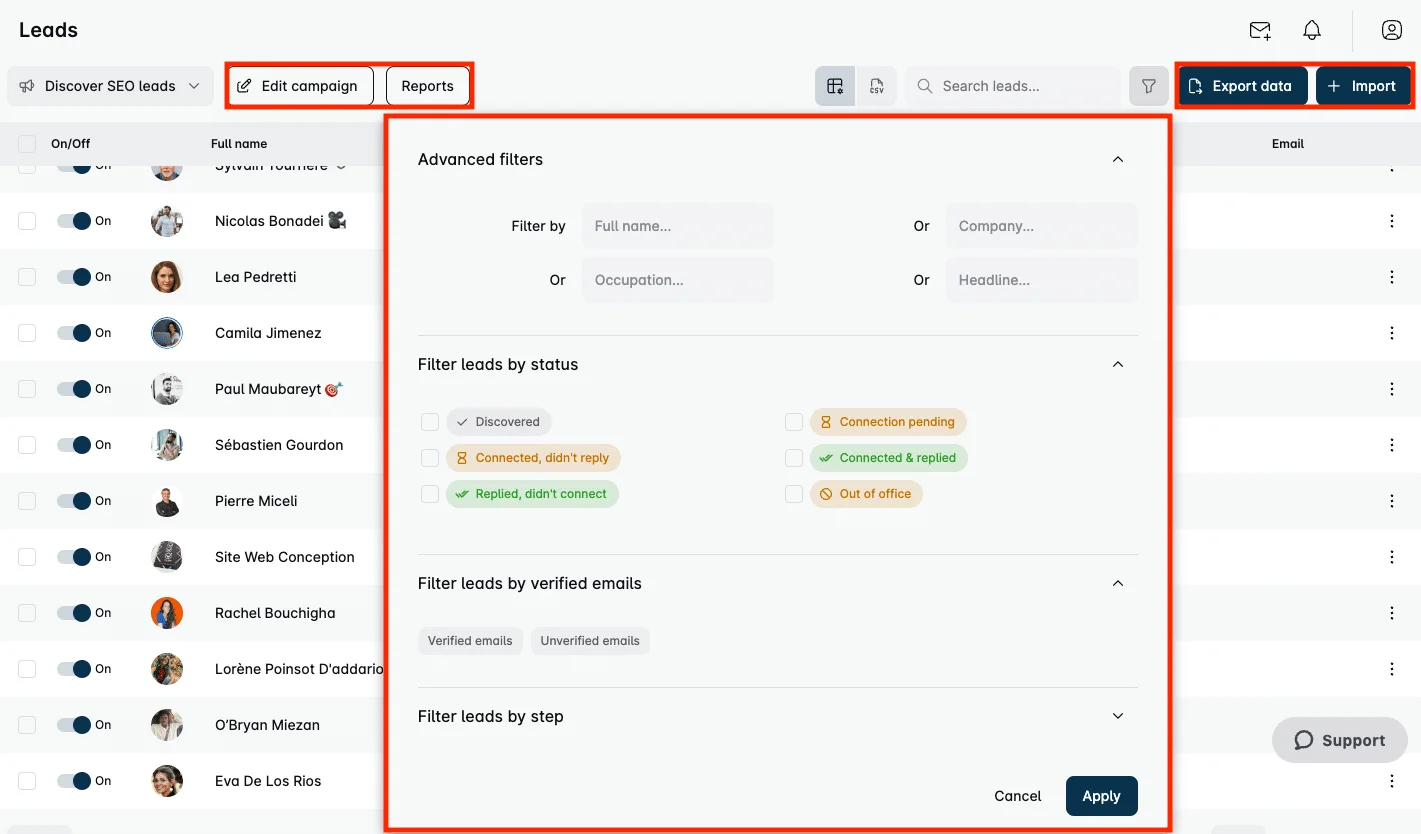
Task: Open the user profile icon
Action: coord(1392,30)
